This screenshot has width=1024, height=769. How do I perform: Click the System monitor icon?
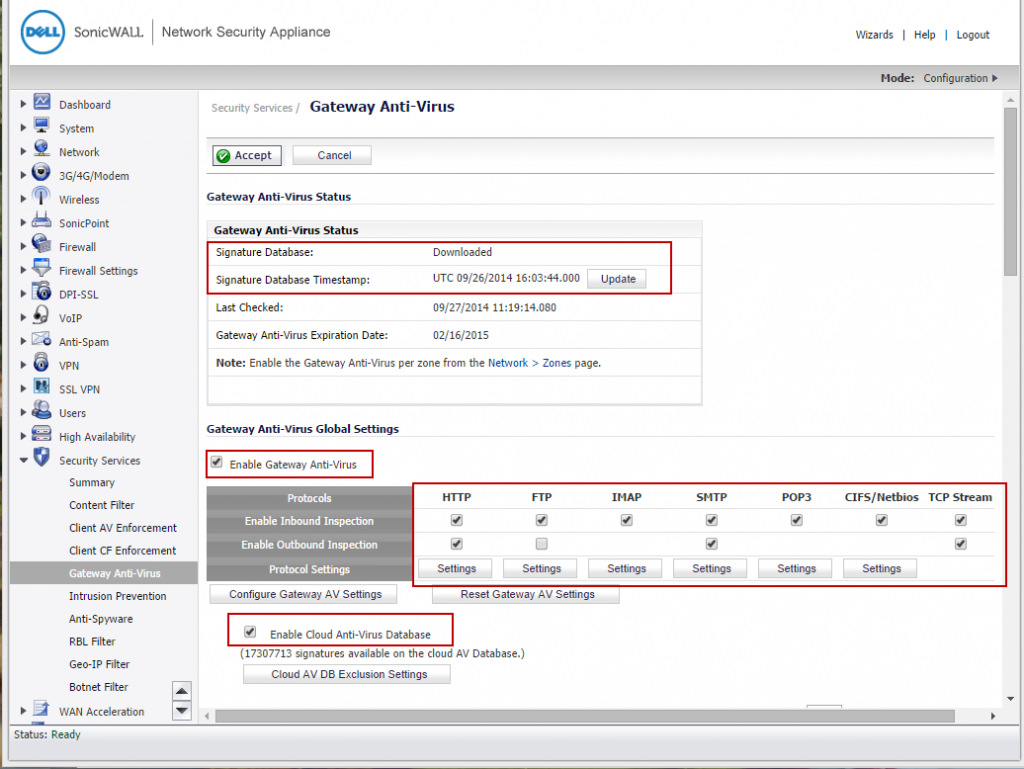point(42,126)
